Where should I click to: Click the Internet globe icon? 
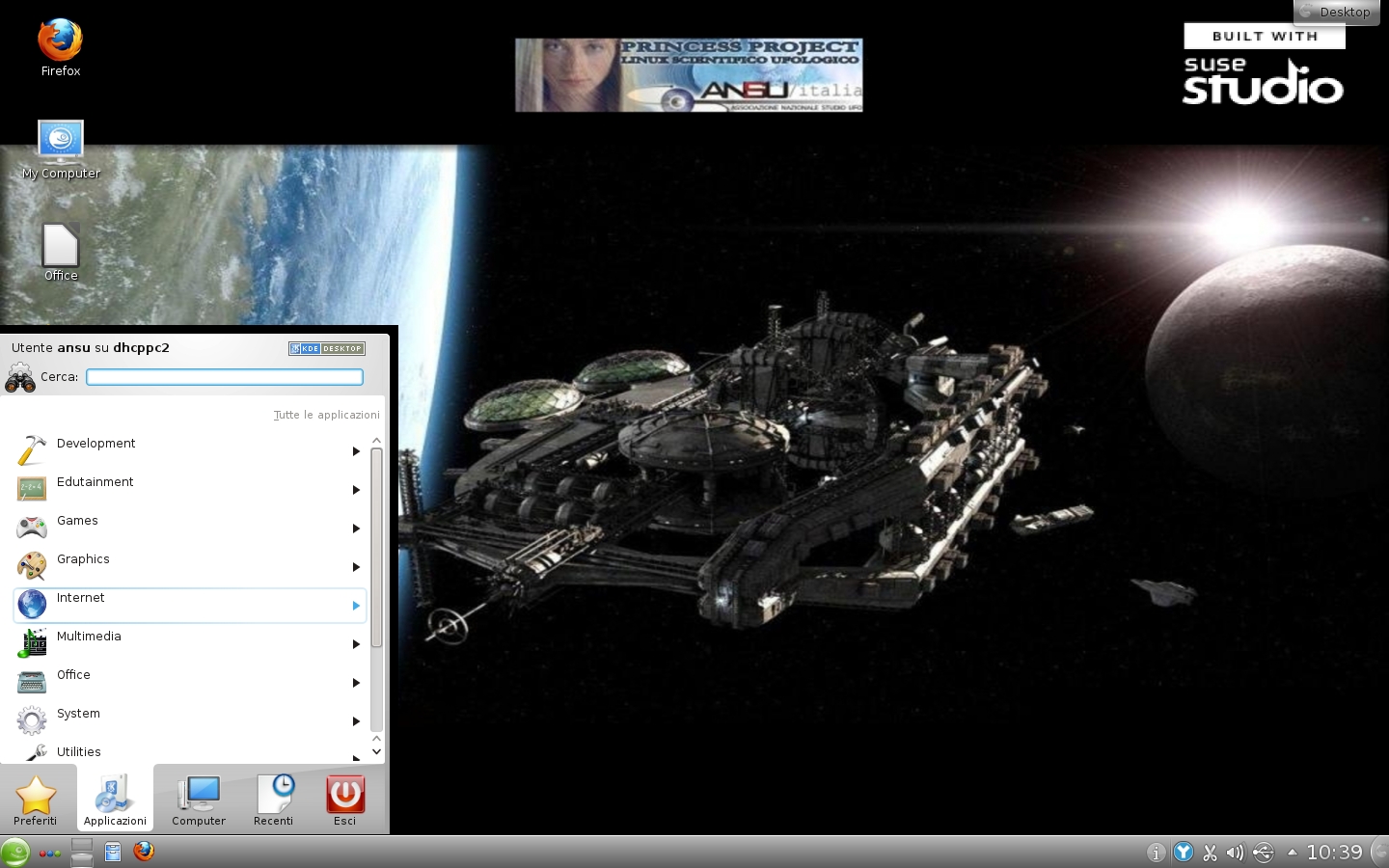click(x=32, y=605)
